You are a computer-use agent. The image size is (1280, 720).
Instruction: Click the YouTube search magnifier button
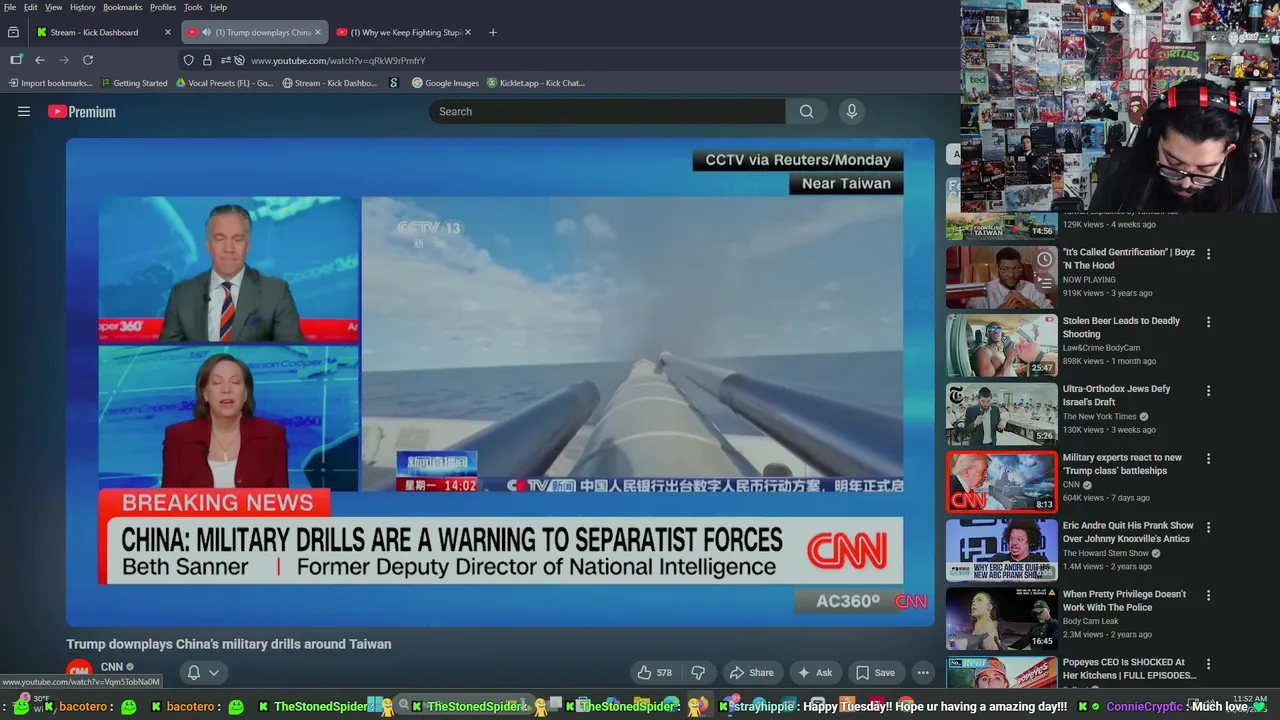pyautogui.click(x=806, y=112)
